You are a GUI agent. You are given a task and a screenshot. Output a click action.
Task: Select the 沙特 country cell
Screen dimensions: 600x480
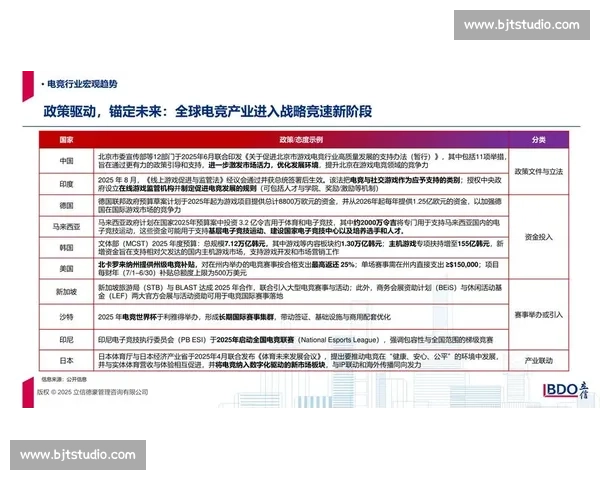66,317
